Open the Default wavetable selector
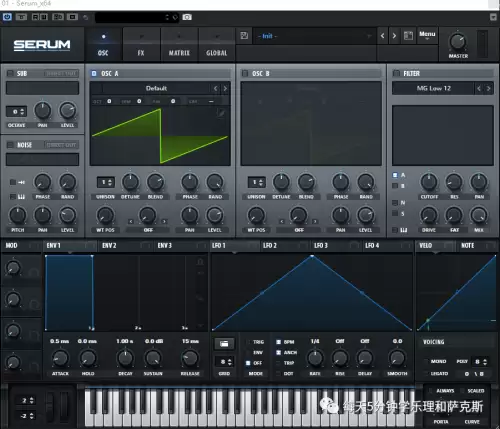 (x=156, y=88)
